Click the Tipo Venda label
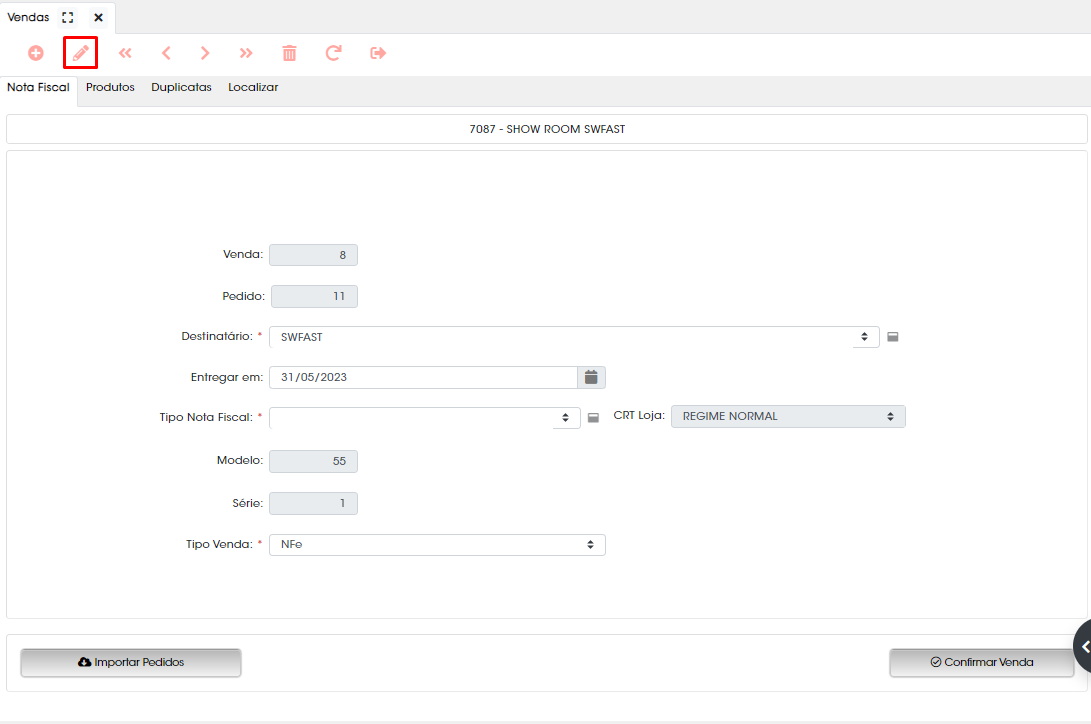This screenshot has width=1091, height=724. click(219, 544)
